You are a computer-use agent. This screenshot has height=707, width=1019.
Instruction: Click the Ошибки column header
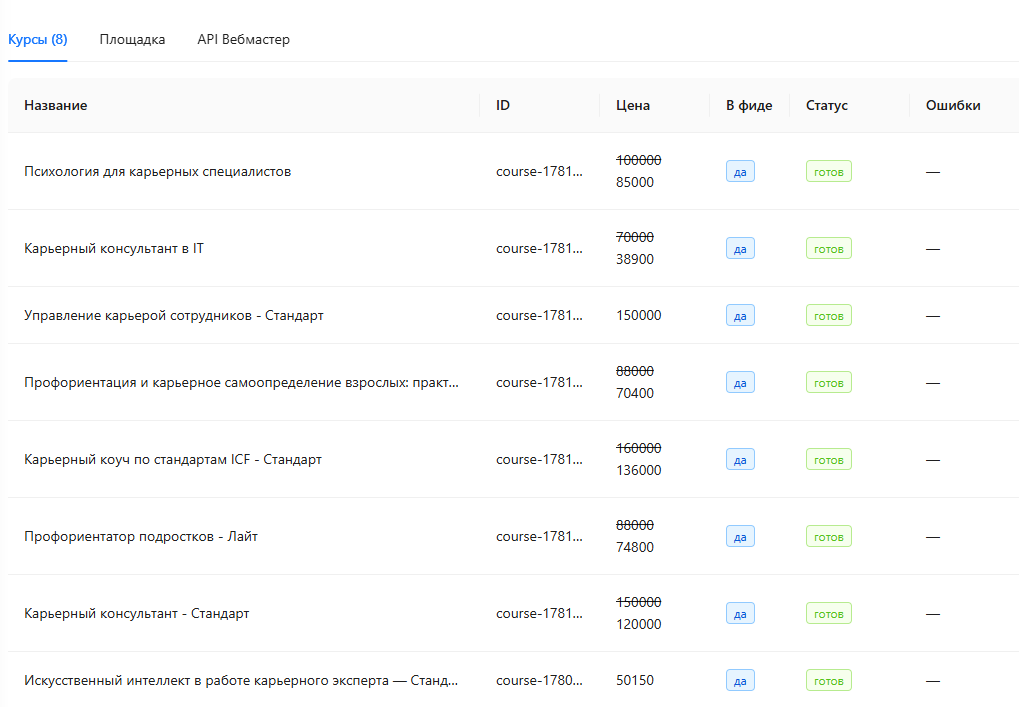click(953, 105)
